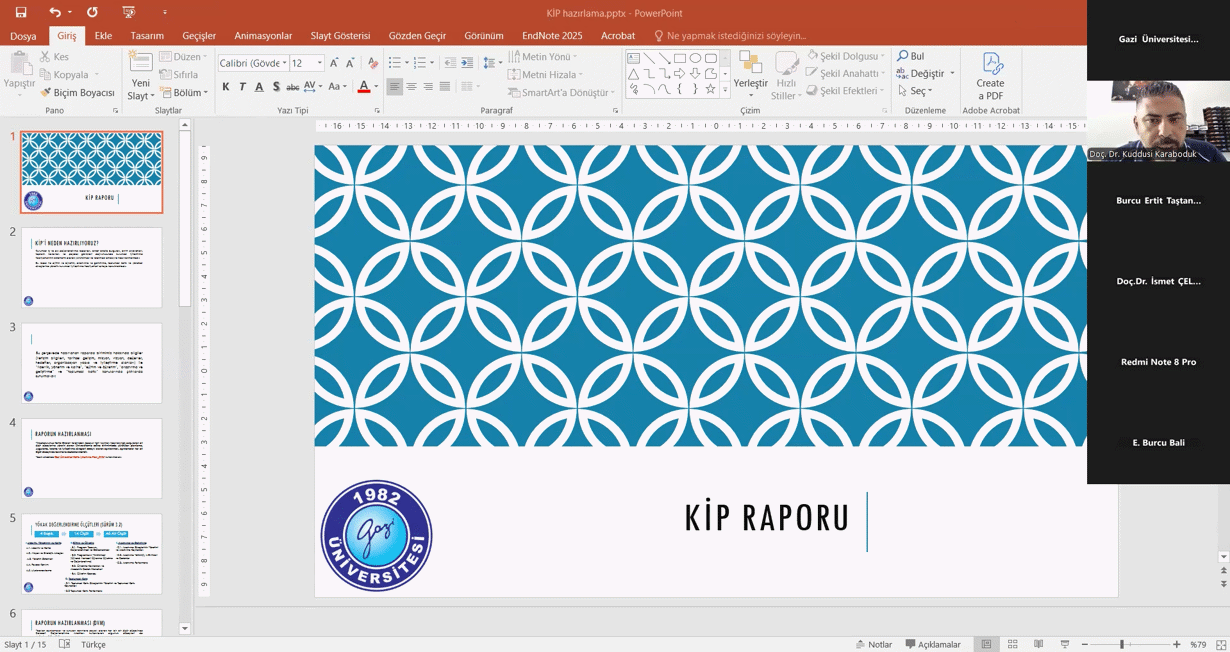Click Bul to find text
Image resolution: width=1230 pixels, height=652 pixels.
(911, 57)
